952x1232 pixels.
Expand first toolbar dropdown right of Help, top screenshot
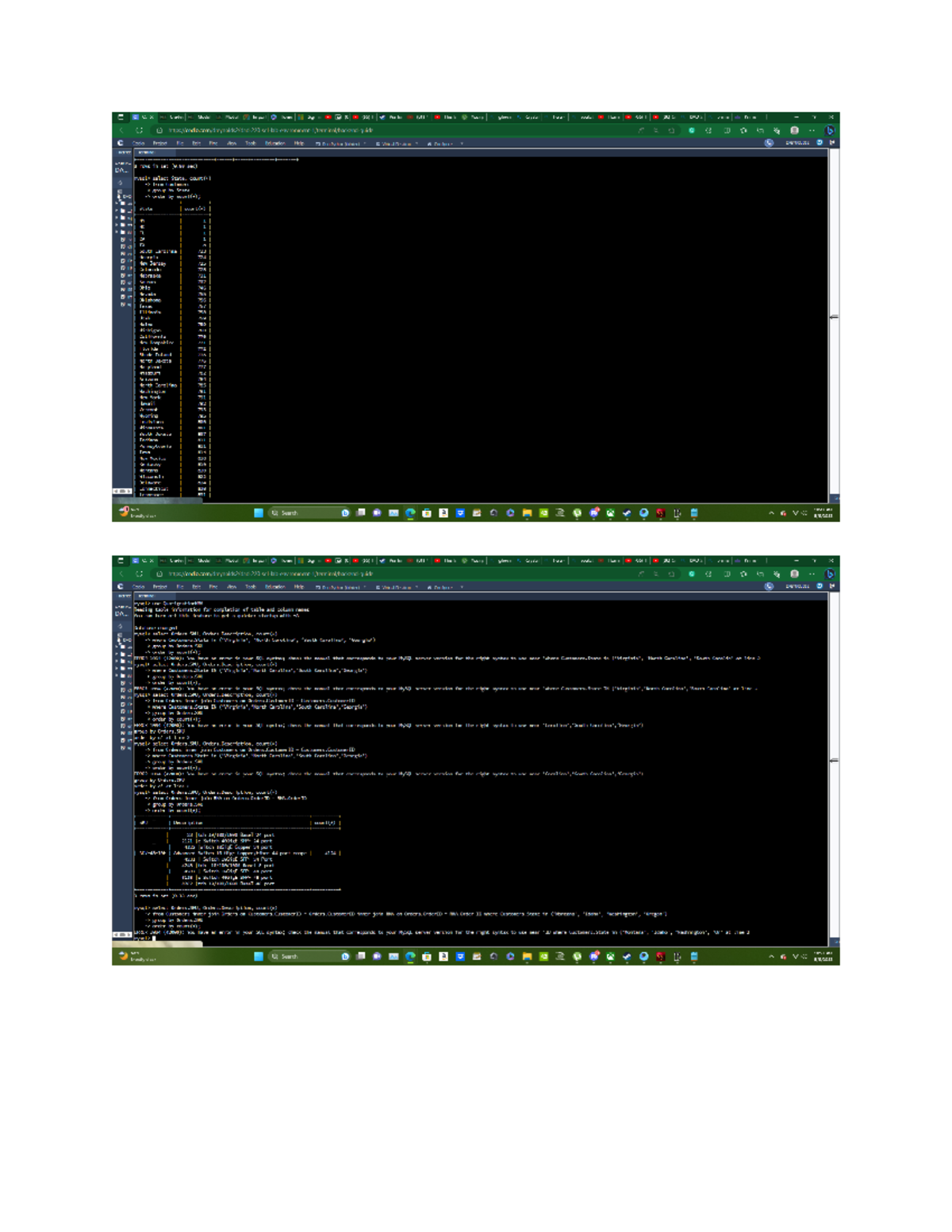[x=341, y=144]
